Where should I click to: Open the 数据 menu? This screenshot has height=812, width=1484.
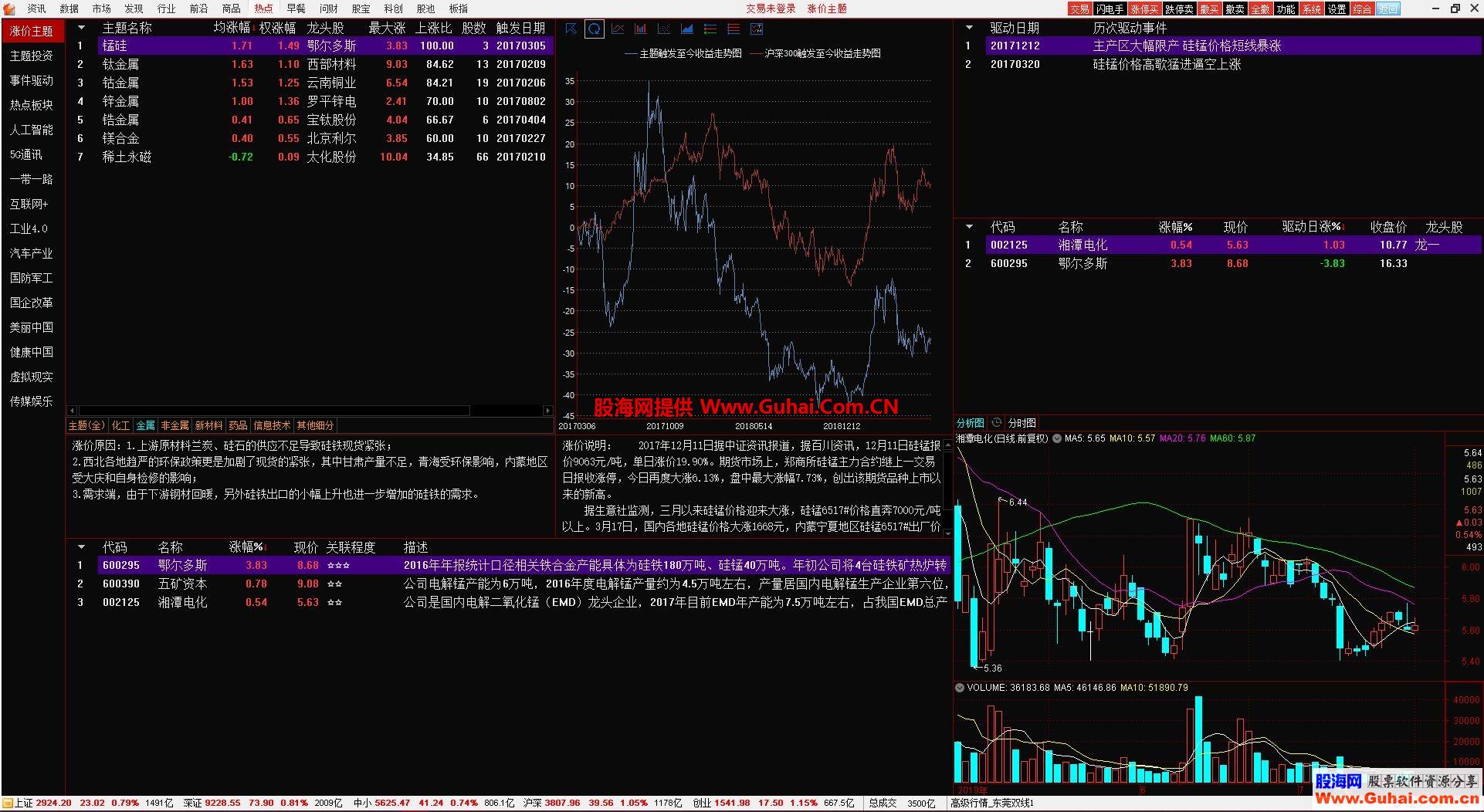pos(69,8)
